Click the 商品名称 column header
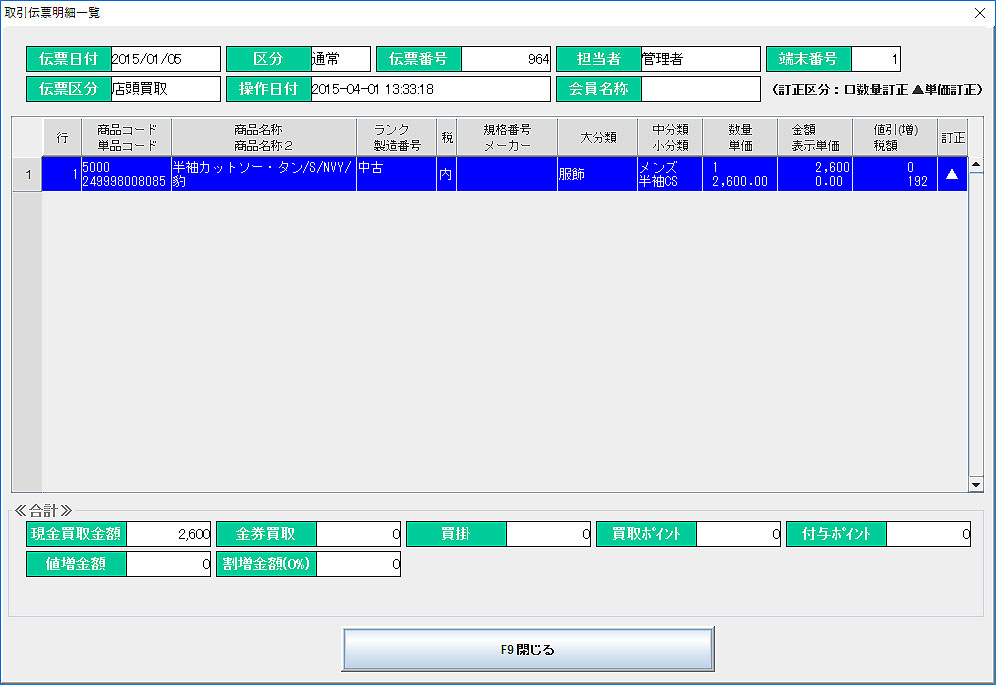The height and width of the screenshot is (685, 996). tap(264, 138)
